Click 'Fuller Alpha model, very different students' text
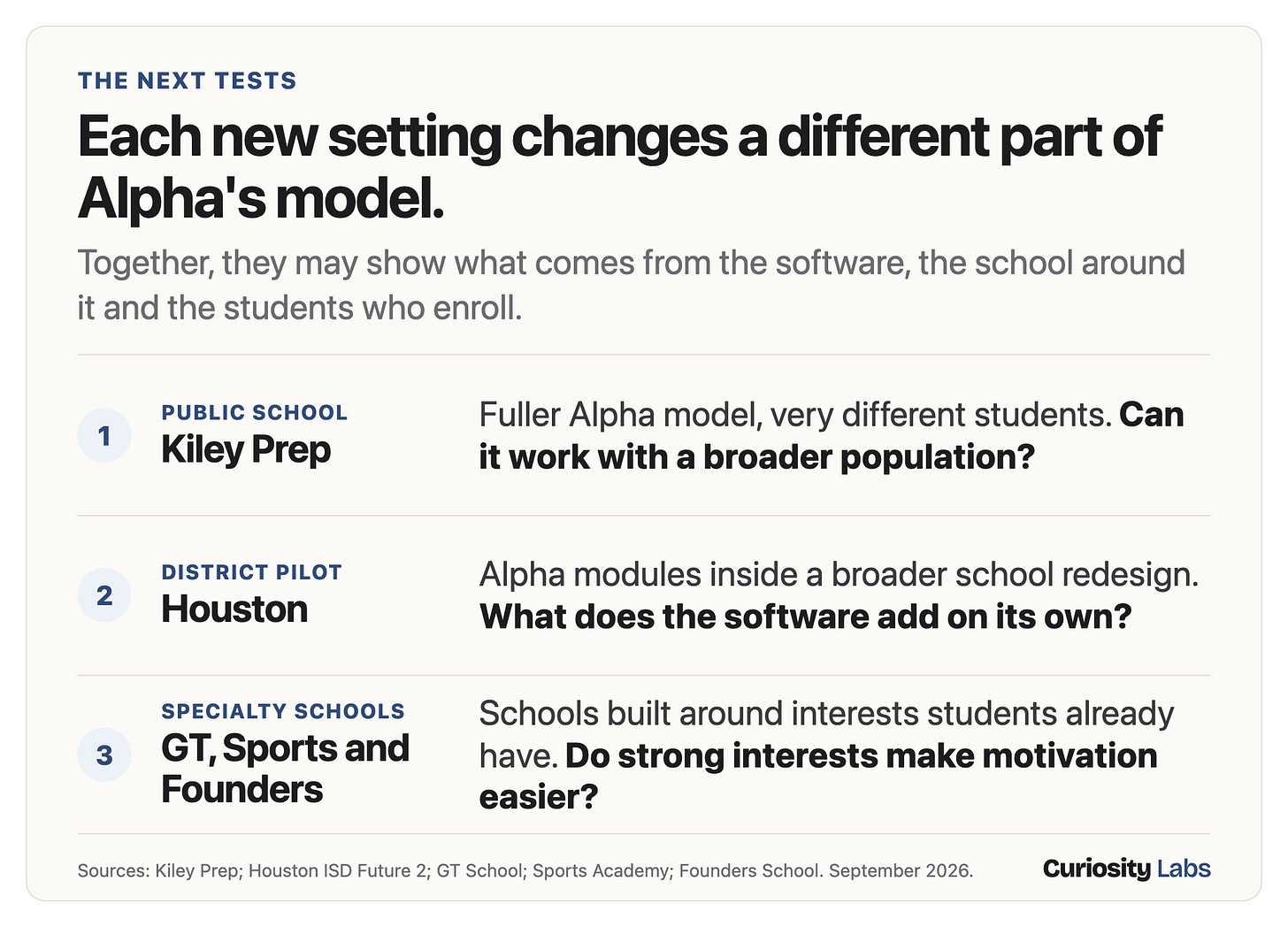The height and width of the screenshot is (927, 1288). tap(795, 415)
